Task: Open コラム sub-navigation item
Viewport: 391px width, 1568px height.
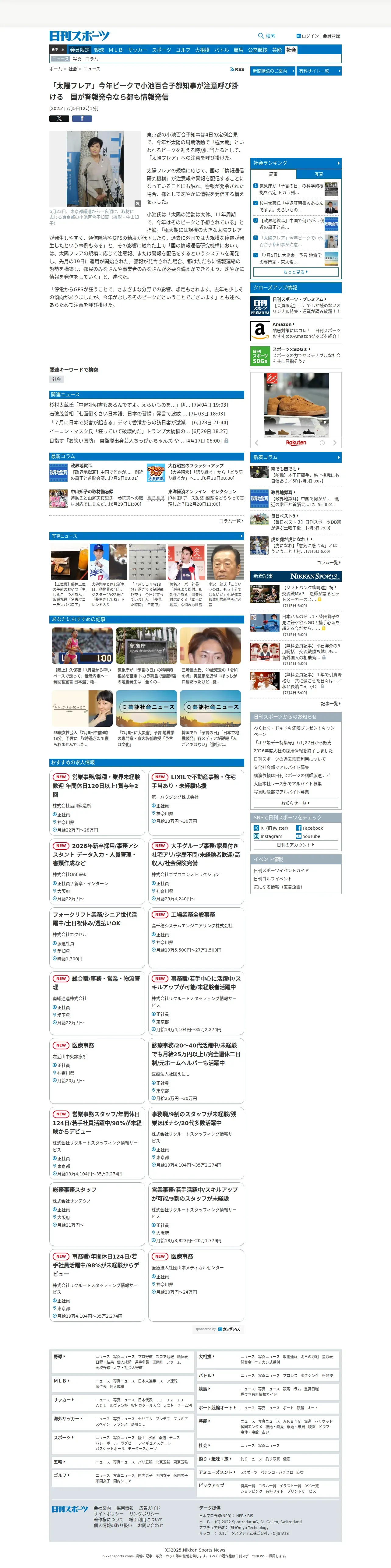Action: pos(91,59)
